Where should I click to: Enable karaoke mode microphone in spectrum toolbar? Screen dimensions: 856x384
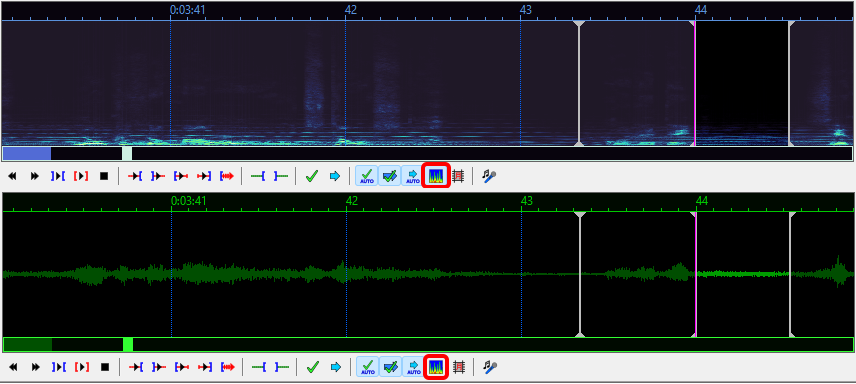(489, 176)
